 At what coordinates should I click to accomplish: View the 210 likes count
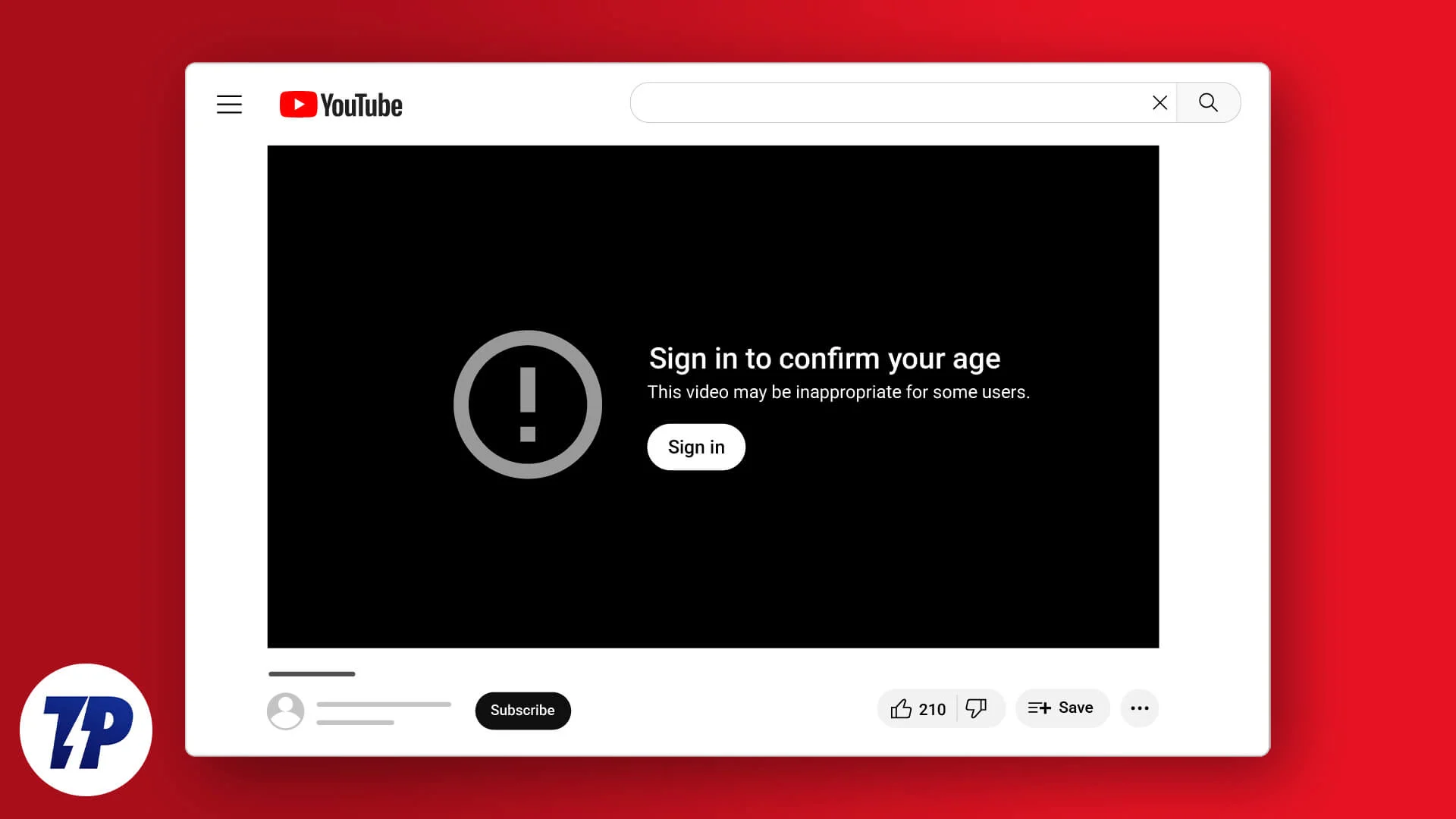pos(932,709)
